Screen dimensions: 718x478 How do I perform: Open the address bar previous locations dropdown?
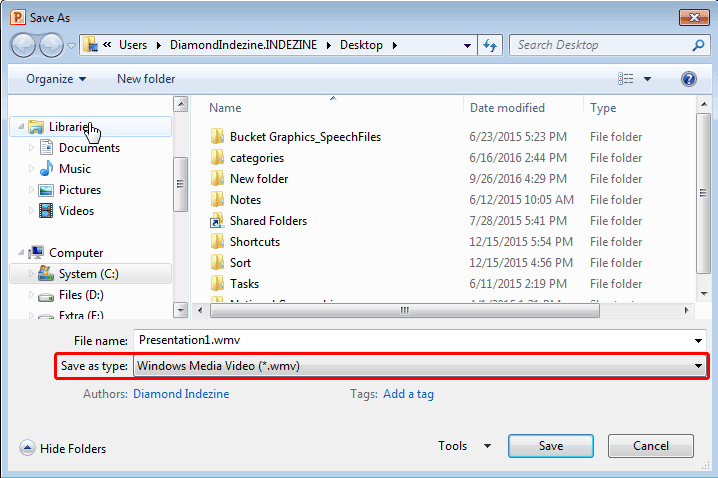[467, 45]
